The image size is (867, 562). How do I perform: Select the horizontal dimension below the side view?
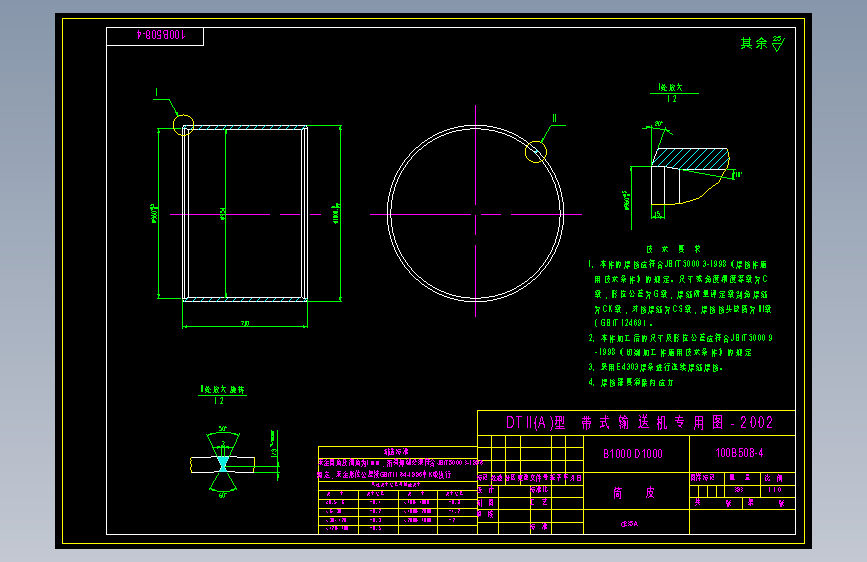(x=245, y=324)
